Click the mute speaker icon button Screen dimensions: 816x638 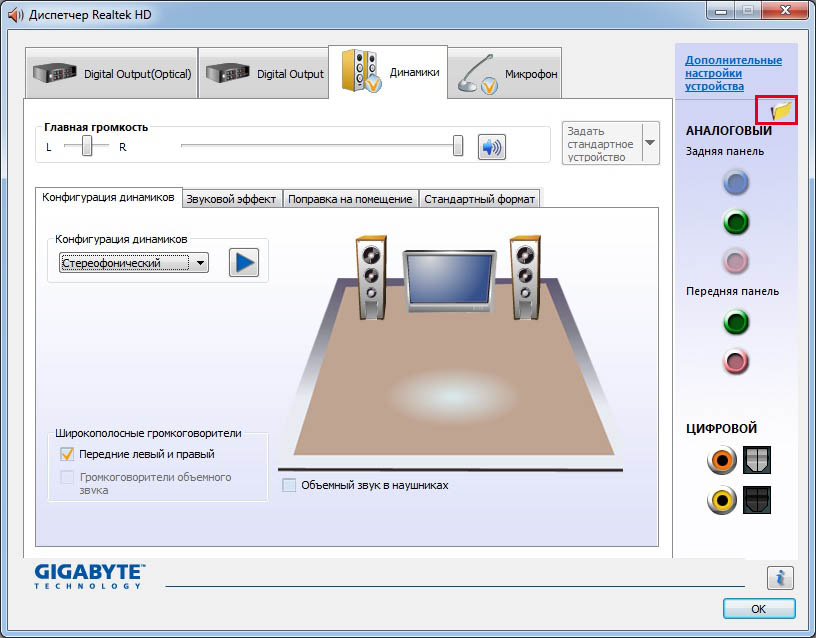[491, 147]
